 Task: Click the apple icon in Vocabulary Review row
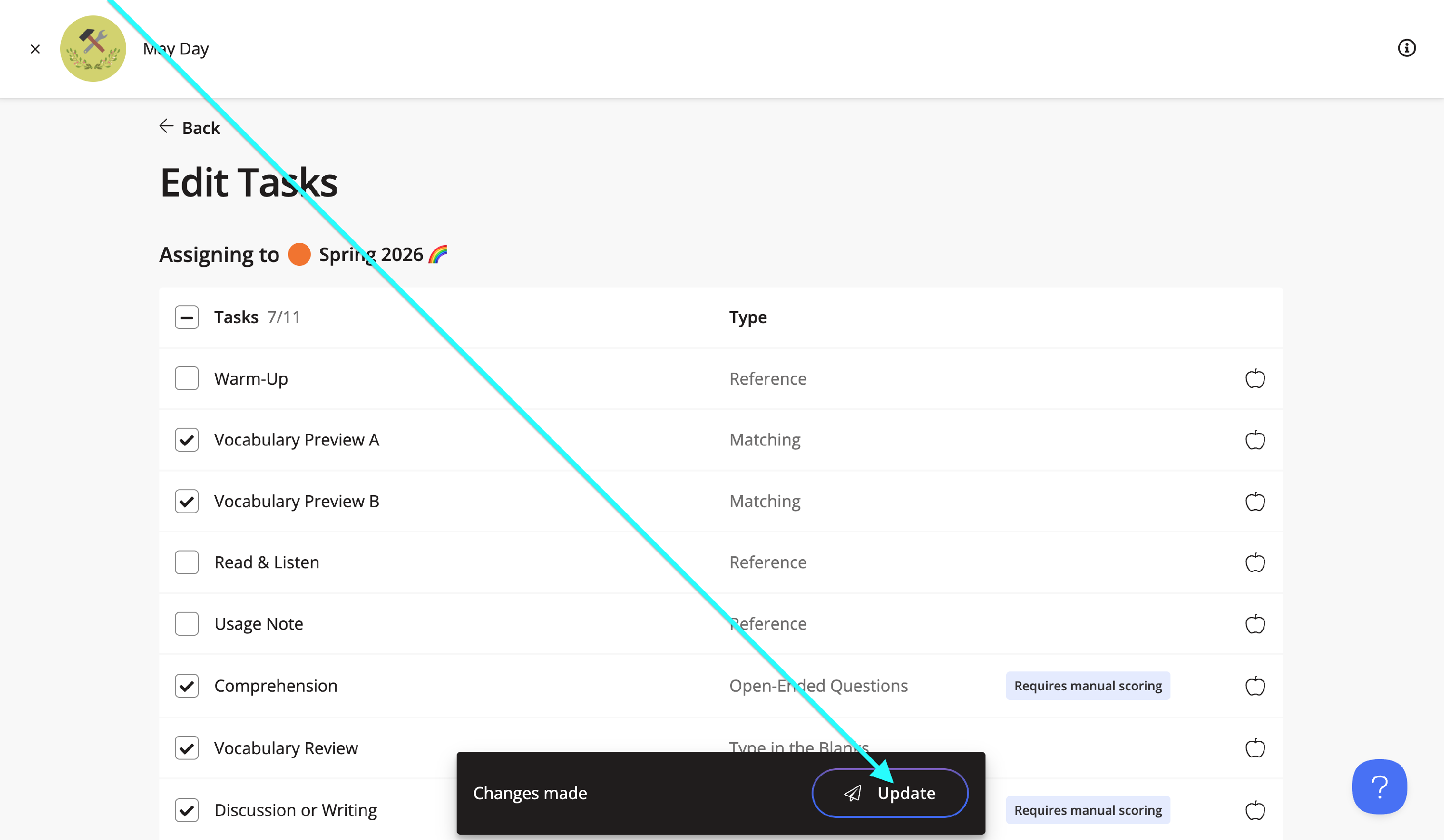click(x=1255, y=748)
